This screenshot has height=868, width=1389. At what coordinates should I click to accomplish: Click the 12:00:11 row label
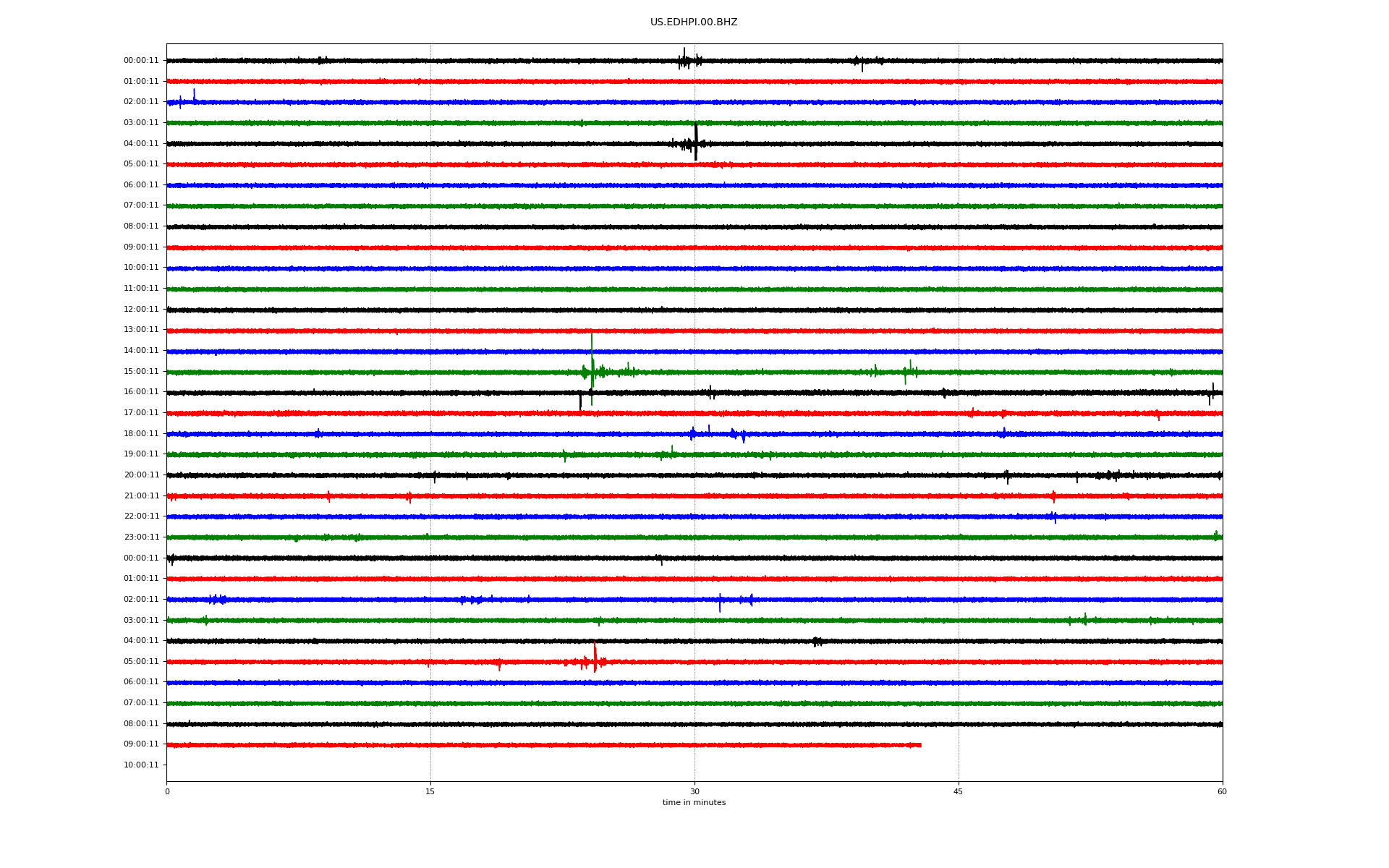pyautogui.click(x=141, y=310)
